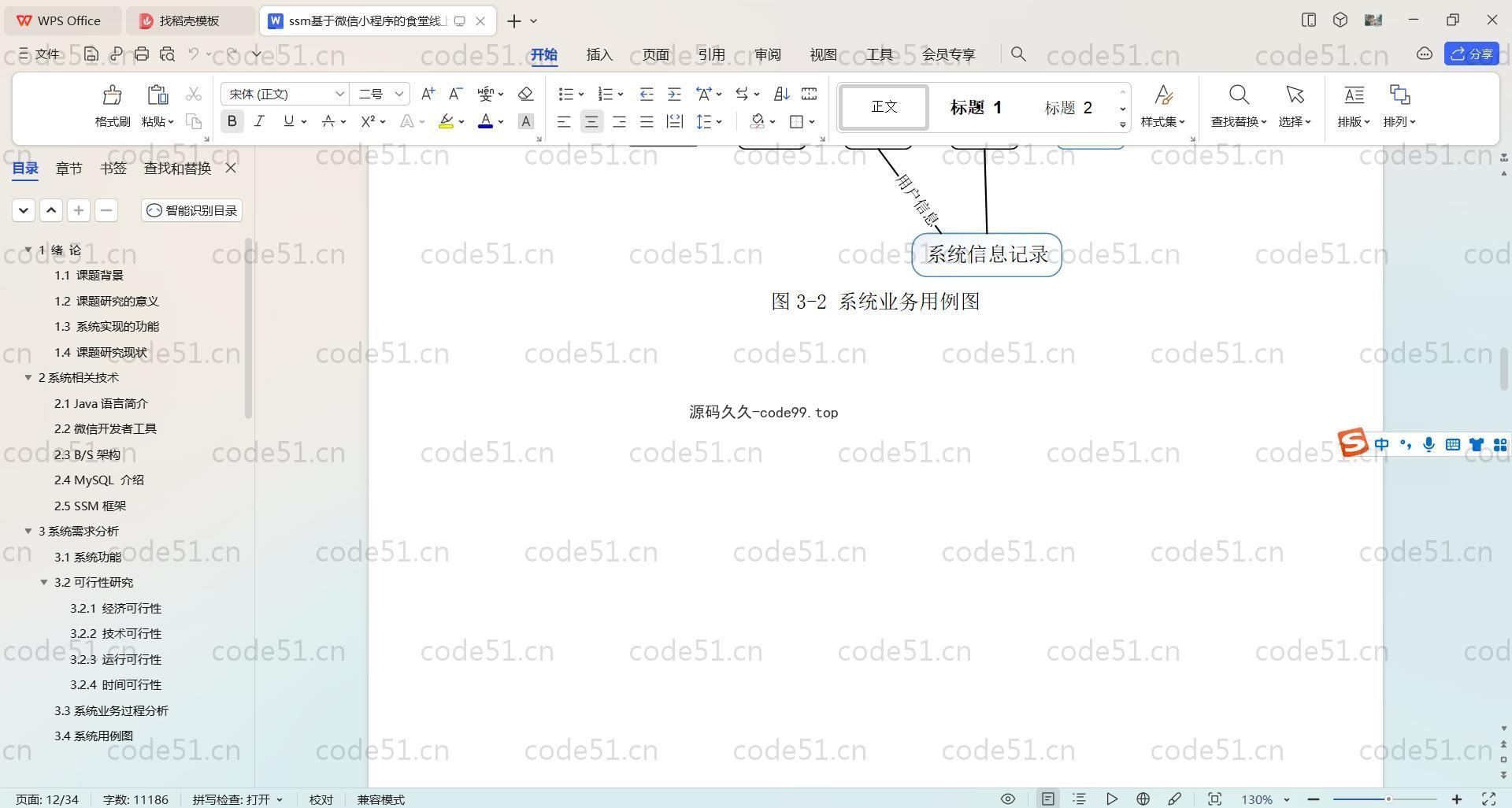Click the 智能识别目录 button
The image size is (1512, 808).
(192, 210)
